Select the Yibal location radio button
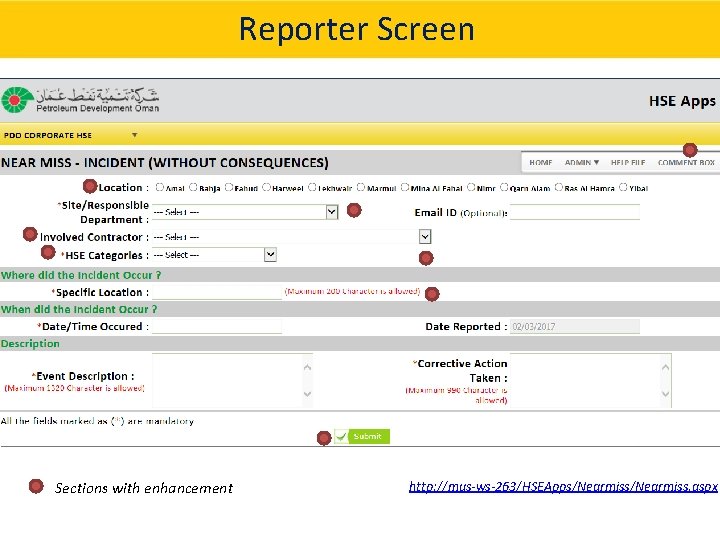 pyautogui.click(x=624, y=187)
